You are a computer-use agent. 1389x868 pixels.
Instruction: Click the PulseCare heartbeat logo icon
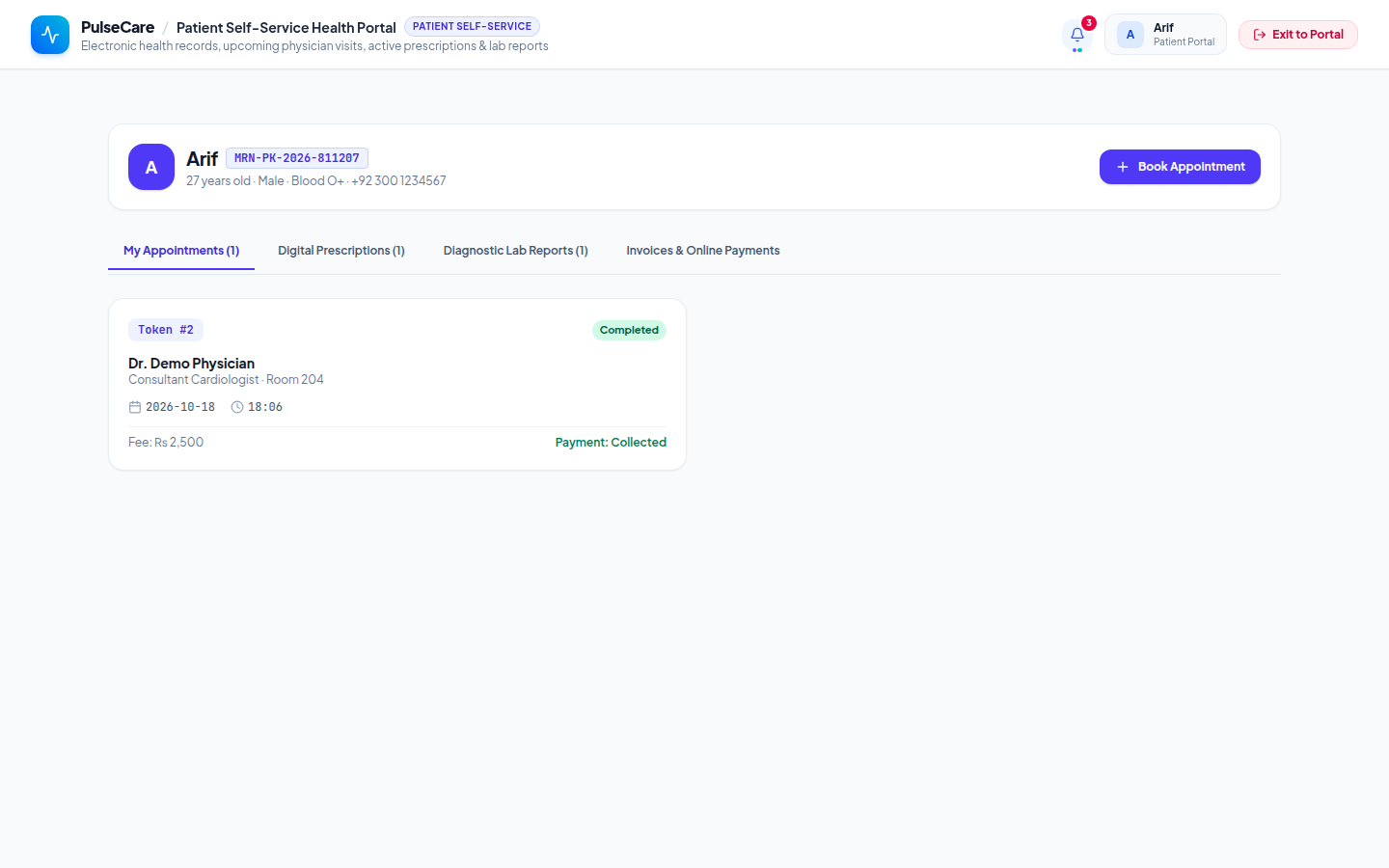click(x=50, y=35)
